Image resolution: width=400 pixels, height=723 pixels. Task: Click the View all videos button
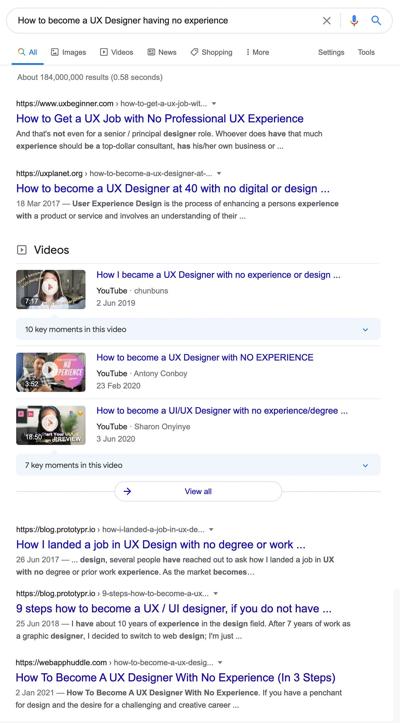(x=198, y=491)
